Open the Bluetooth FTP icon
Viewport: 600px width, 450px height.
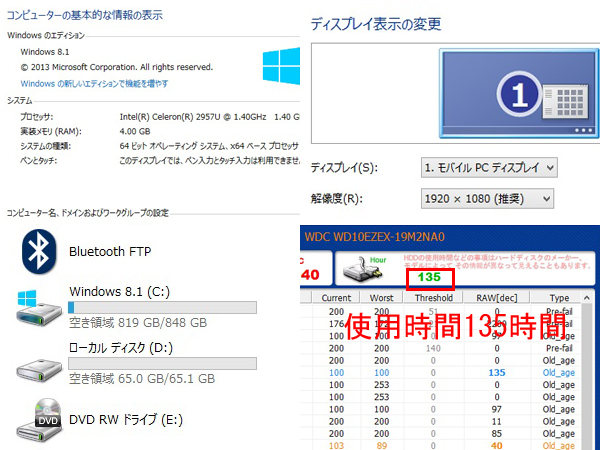coord(39,251)
